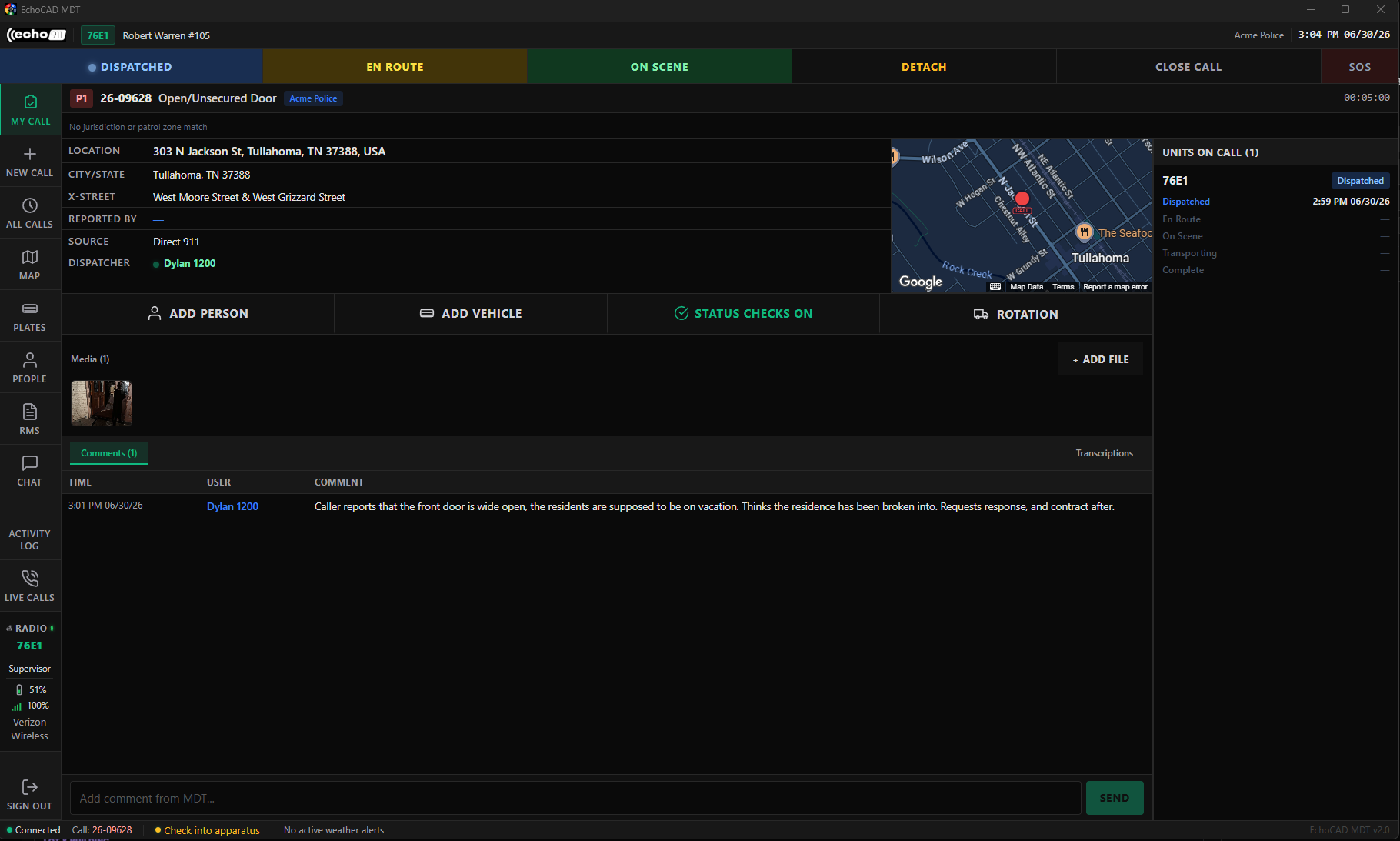Click the red call marker on map
Viewport: 1400px width, 841px height.
[x=1022, y=199]
